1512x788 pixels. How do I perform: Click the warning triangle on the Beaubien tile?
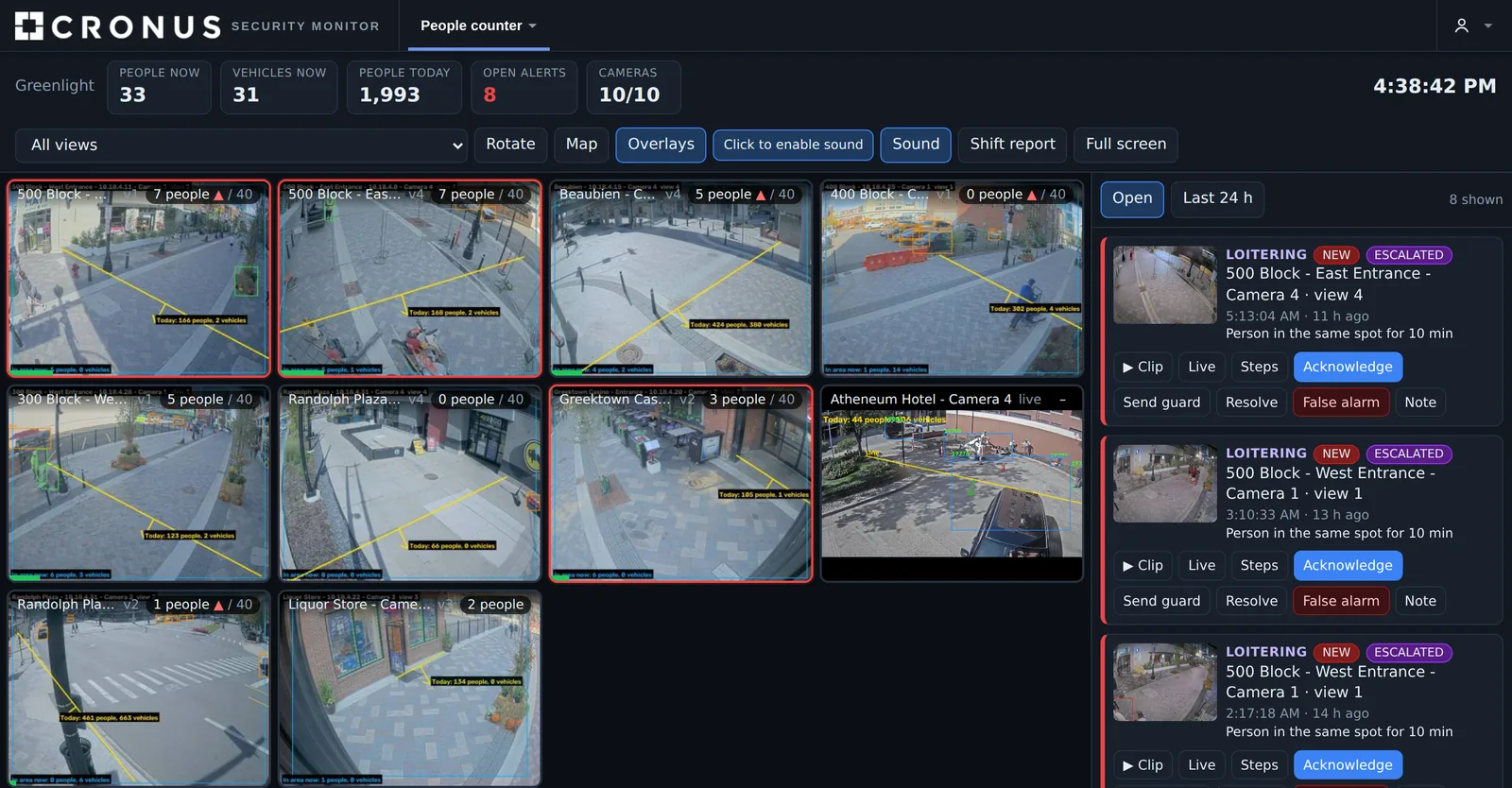point(761,195)
